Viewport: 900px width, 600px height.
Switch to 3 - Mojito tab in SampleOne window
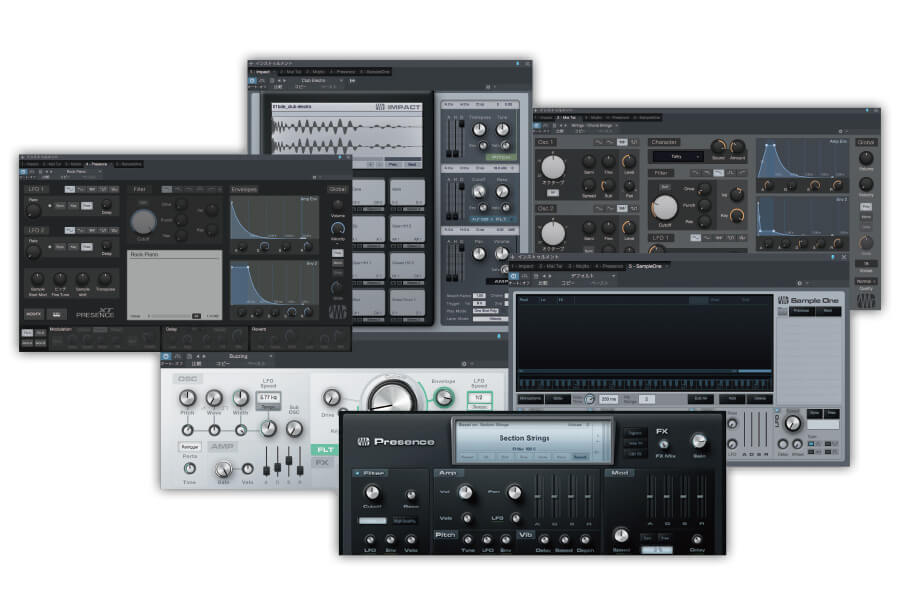[x=579, y=266]
